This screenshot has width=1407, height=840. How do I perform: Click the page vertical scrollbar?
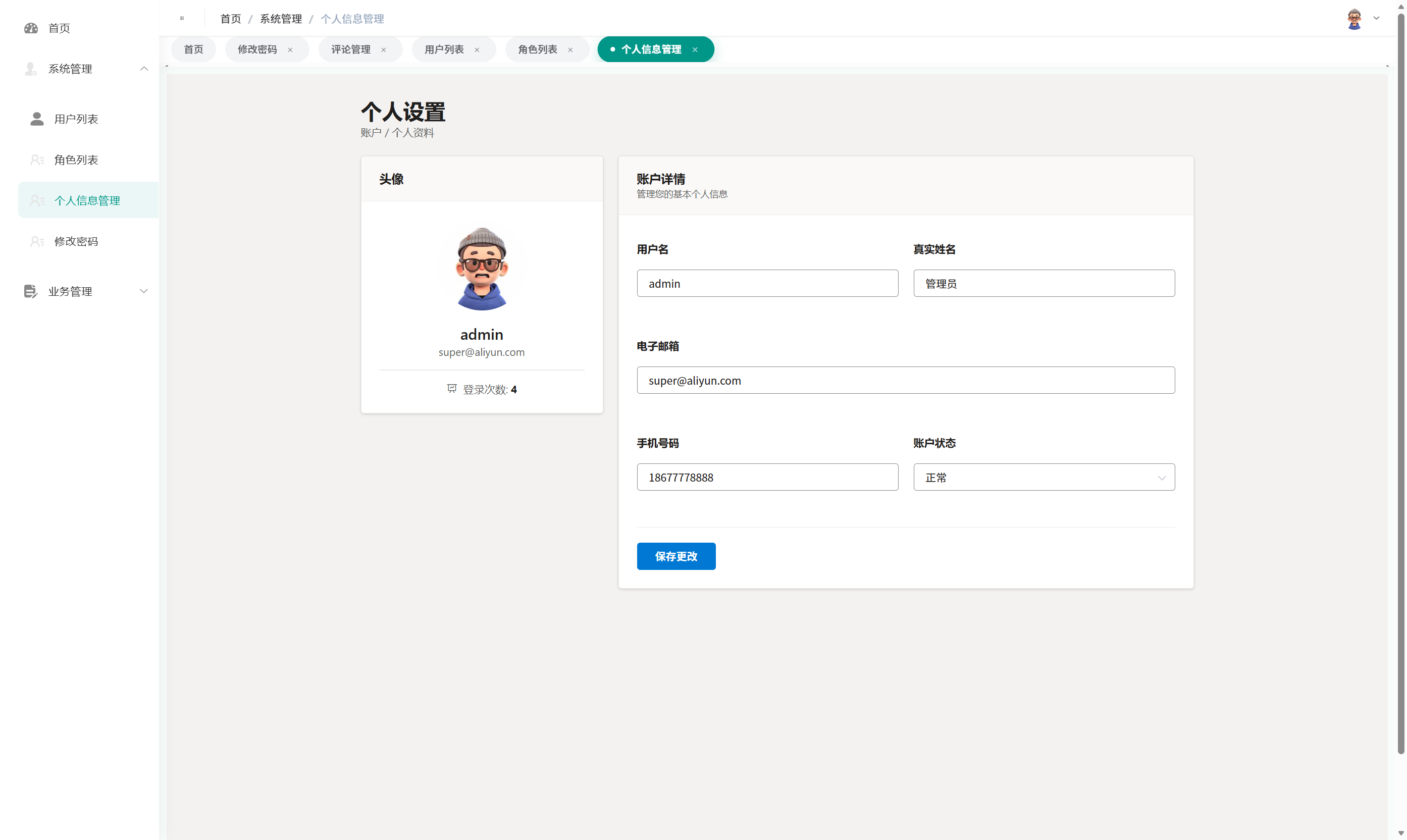(1401, 385)
